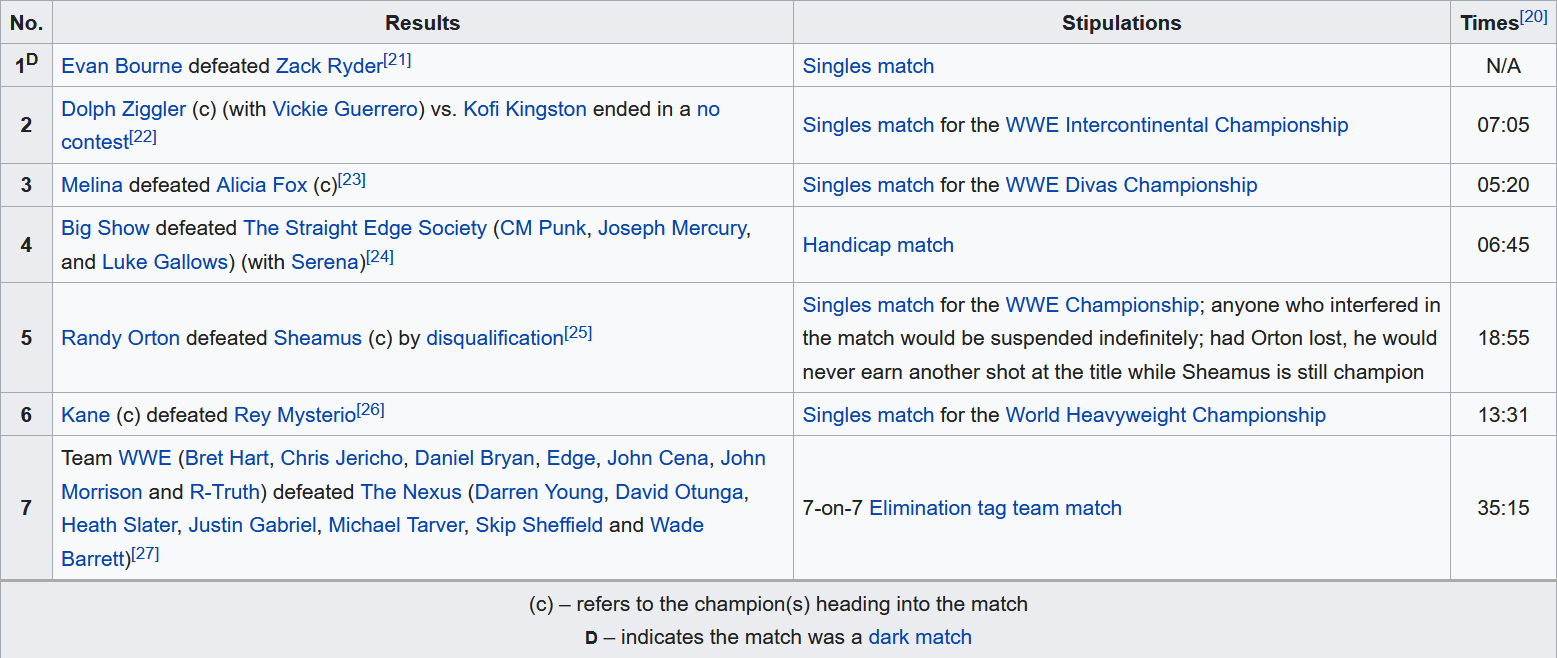1557x658 pixels.
Task: Open the Rey Mysterio link
Action: tap(295, 415)
